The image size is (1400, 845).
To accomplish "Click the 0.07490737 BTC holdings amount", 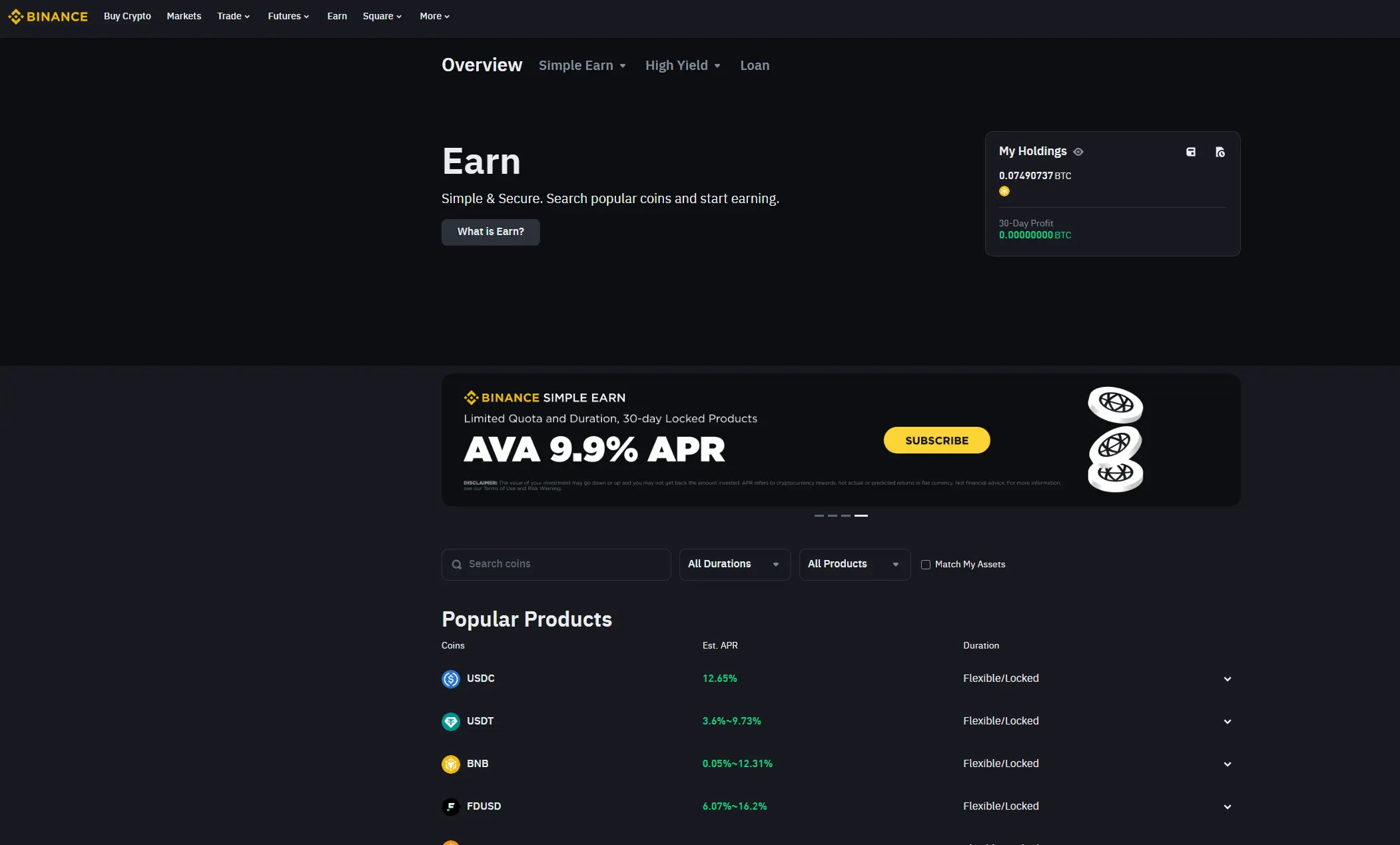I will coord(1035,176).
